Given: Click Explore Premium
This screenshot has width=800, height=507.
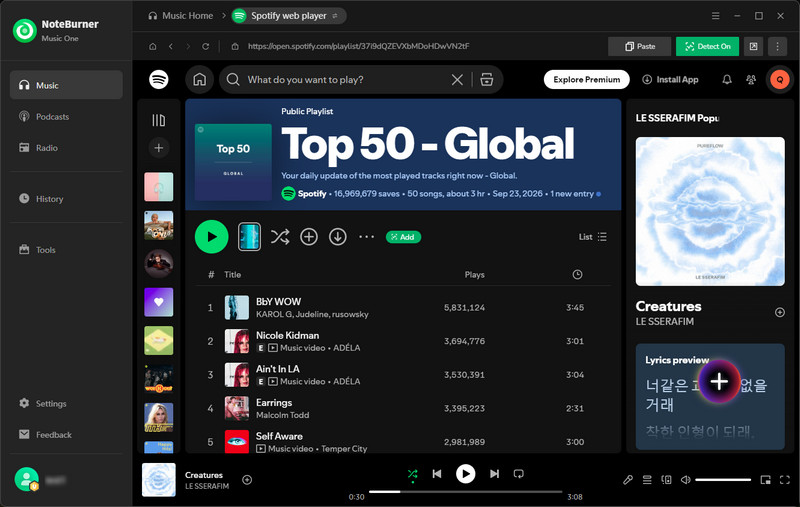Looking at the screenshot, I should click(587, 80).
